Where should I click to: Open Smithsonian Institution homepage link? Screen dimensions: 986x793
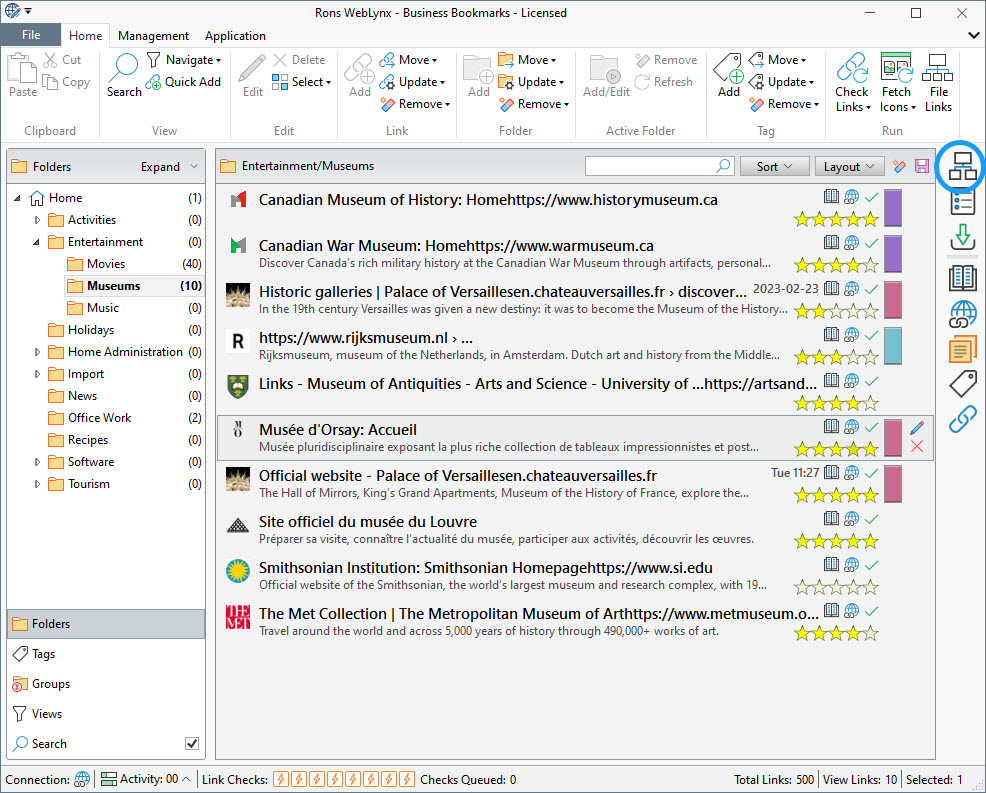485,568
